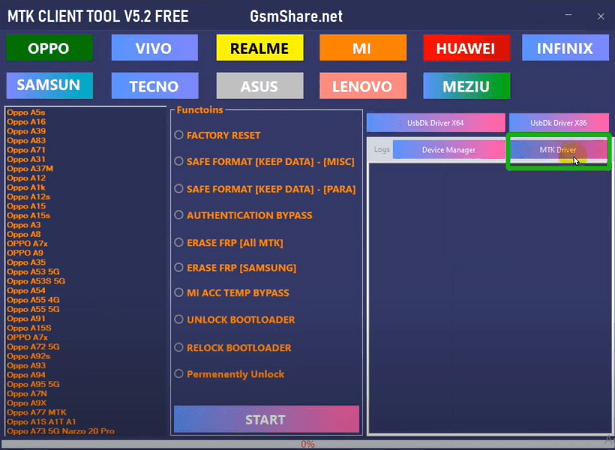The height and width of the screenshot is (450, 615).
Task: Select Oppo A12 model entry
Action: click(x=26, y=179)
